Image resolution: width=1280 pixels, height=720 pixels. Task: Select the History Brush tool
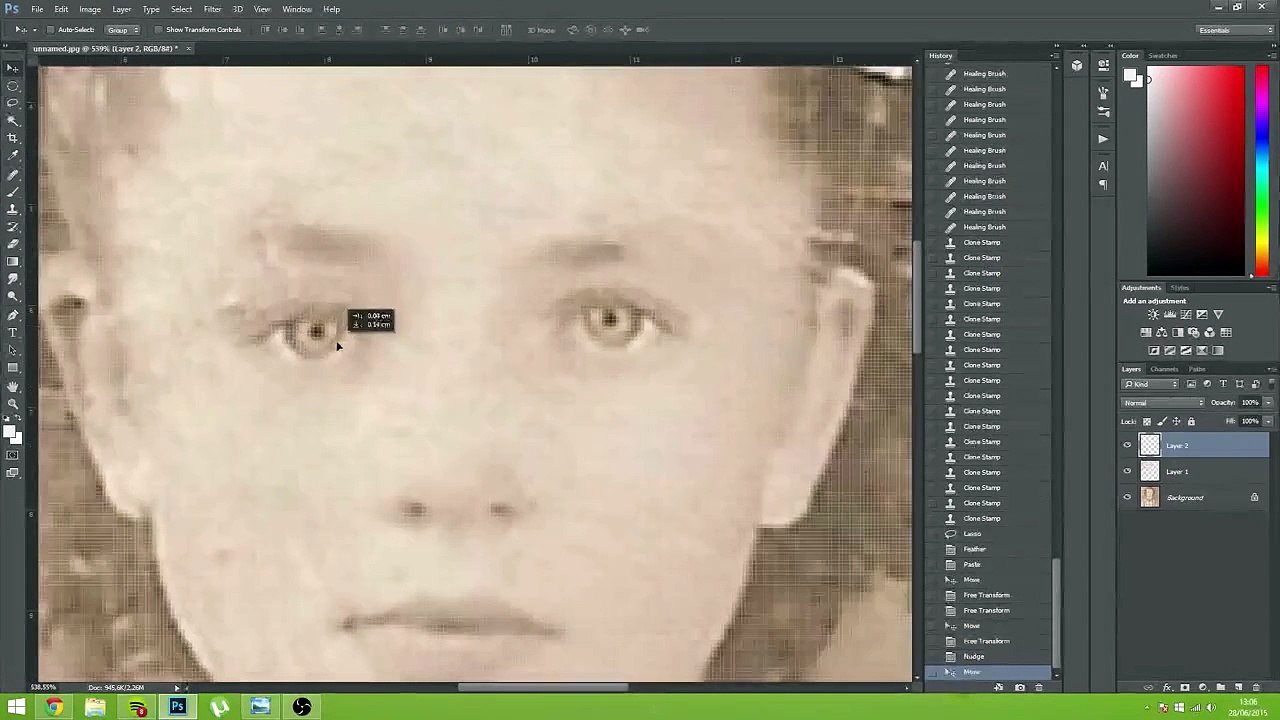tap(13, 226)
